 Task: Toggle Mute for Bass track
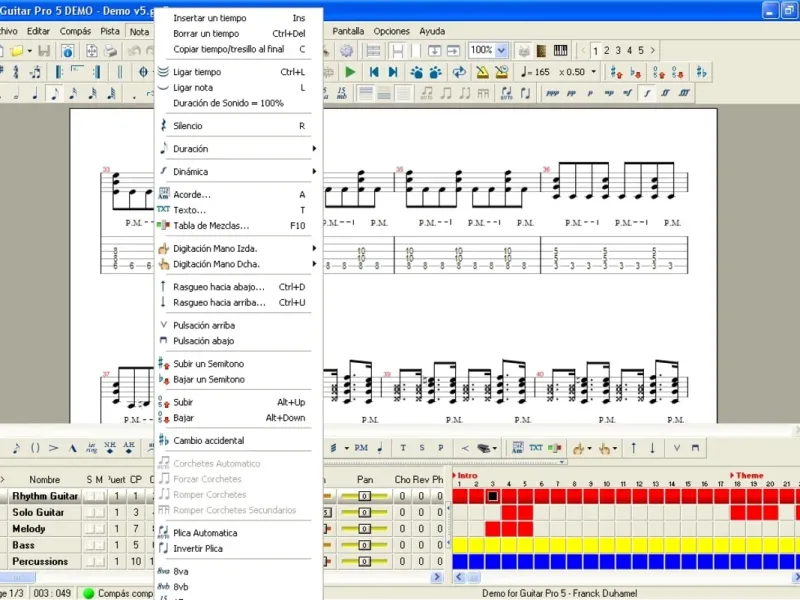coord(99,545)
